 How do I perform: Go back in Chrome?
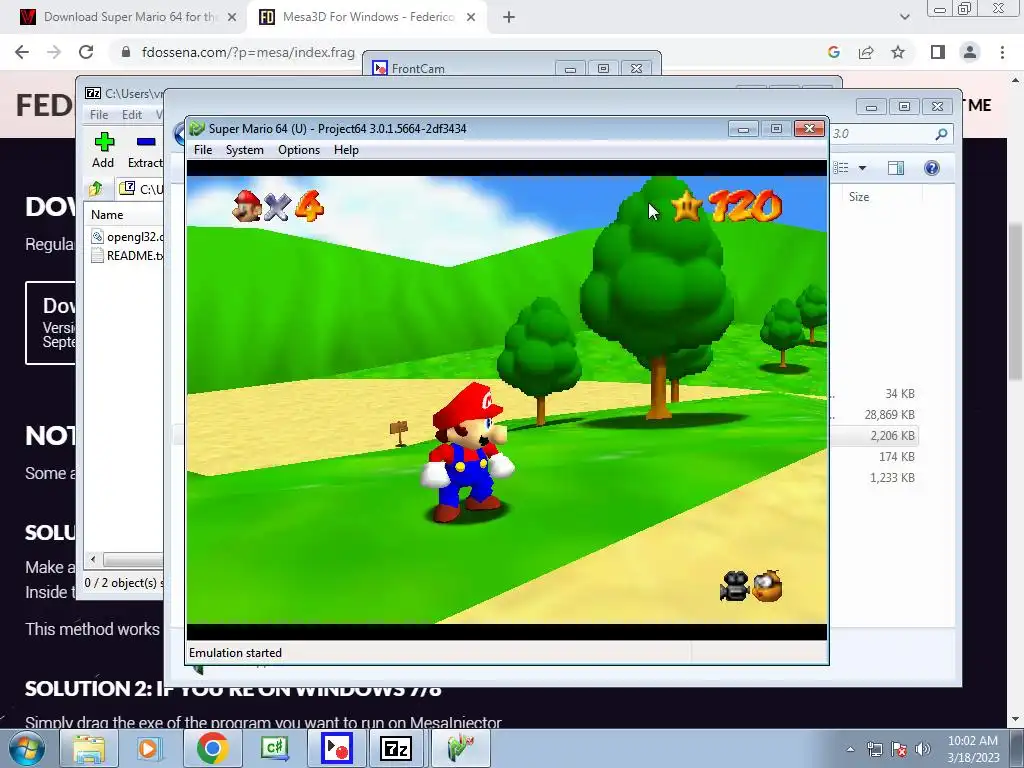tap(22, 52)
